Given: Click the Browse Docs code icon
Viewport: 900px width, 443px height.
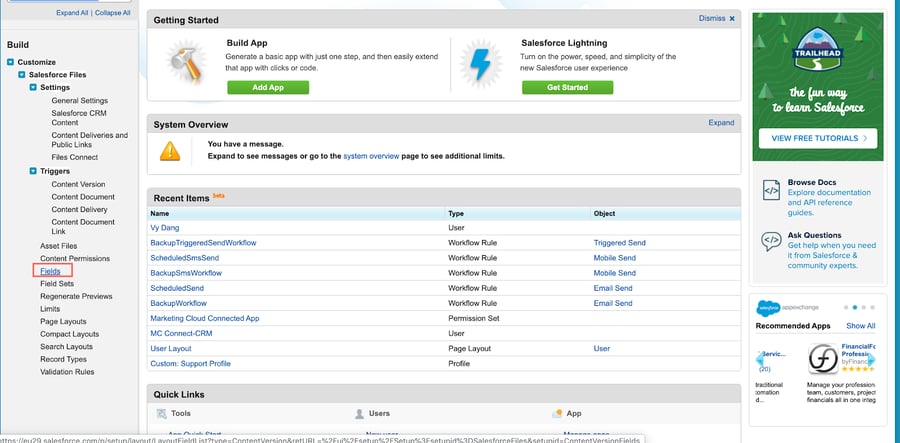Looking at the screenshot, I should (771, 189).
